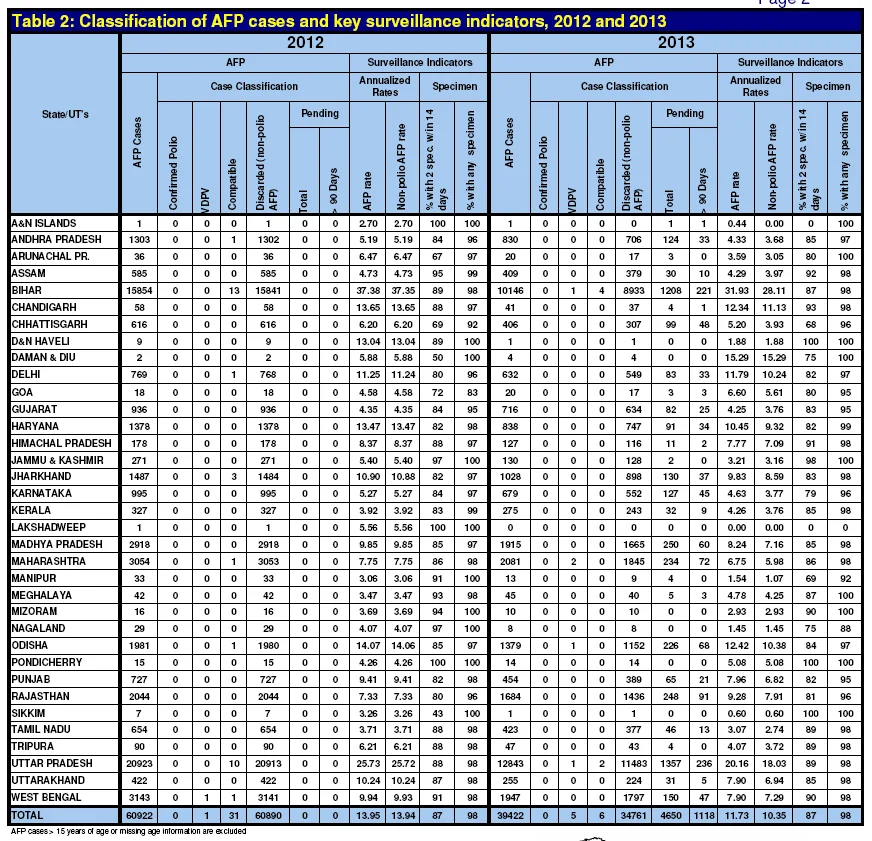Click the 'BIHAR' row label
The height and width of the screenshot is (841, 872).
[27, 290]
